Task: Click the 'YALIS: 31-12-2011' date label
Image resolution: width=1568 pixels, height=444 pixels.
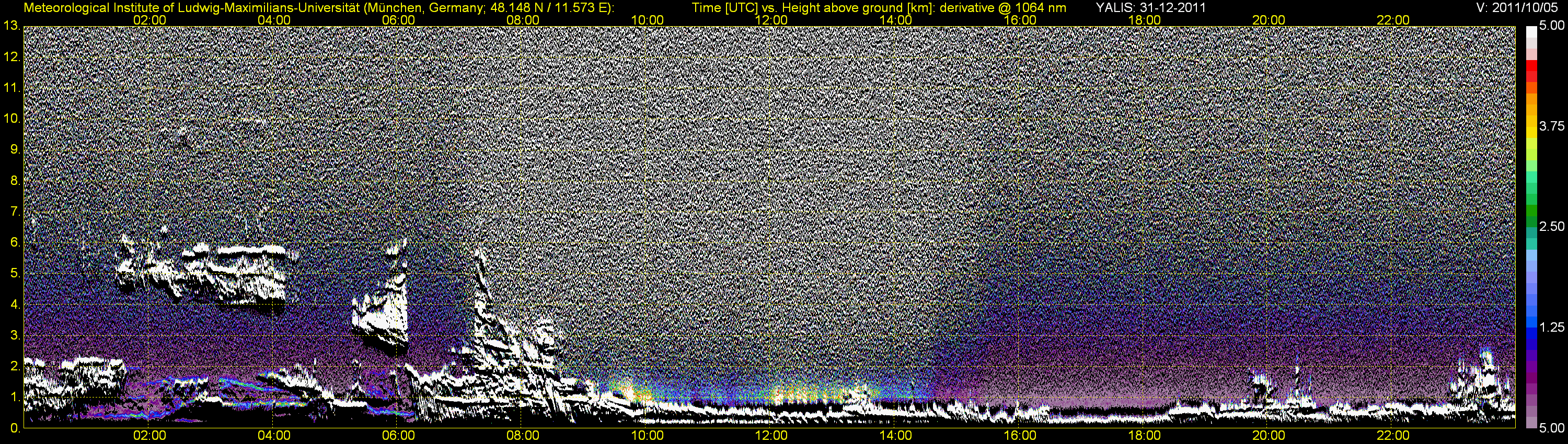Action: point(1150,8)
